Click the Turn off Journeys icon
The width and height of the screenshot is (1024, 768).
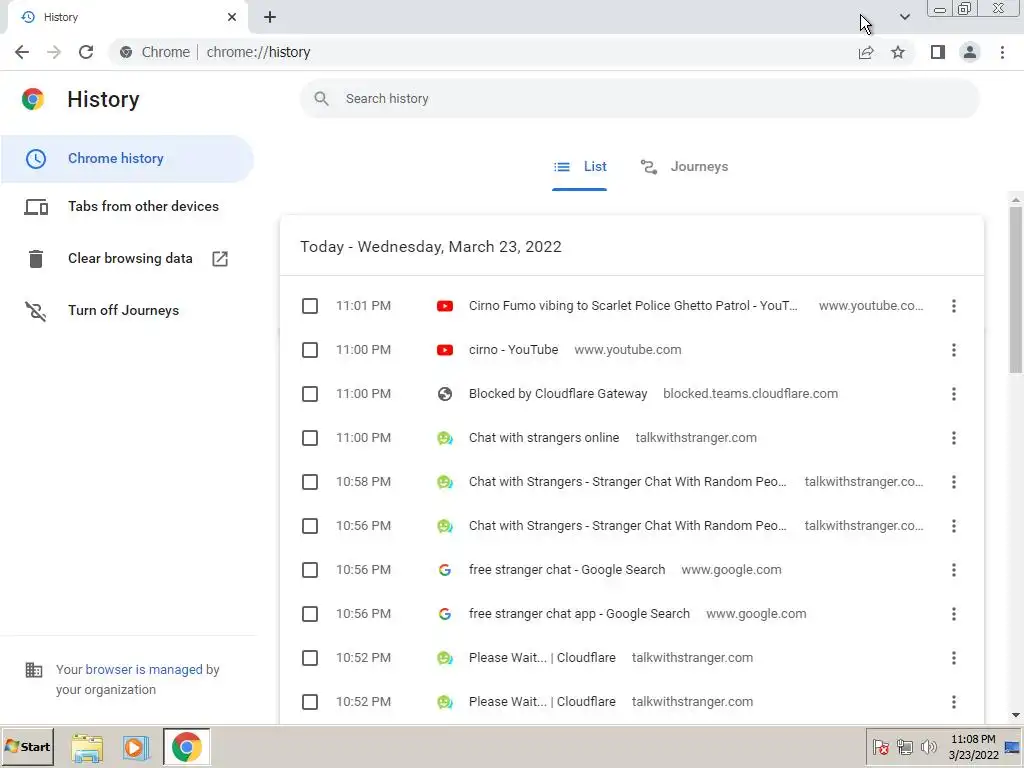[36, 311]
